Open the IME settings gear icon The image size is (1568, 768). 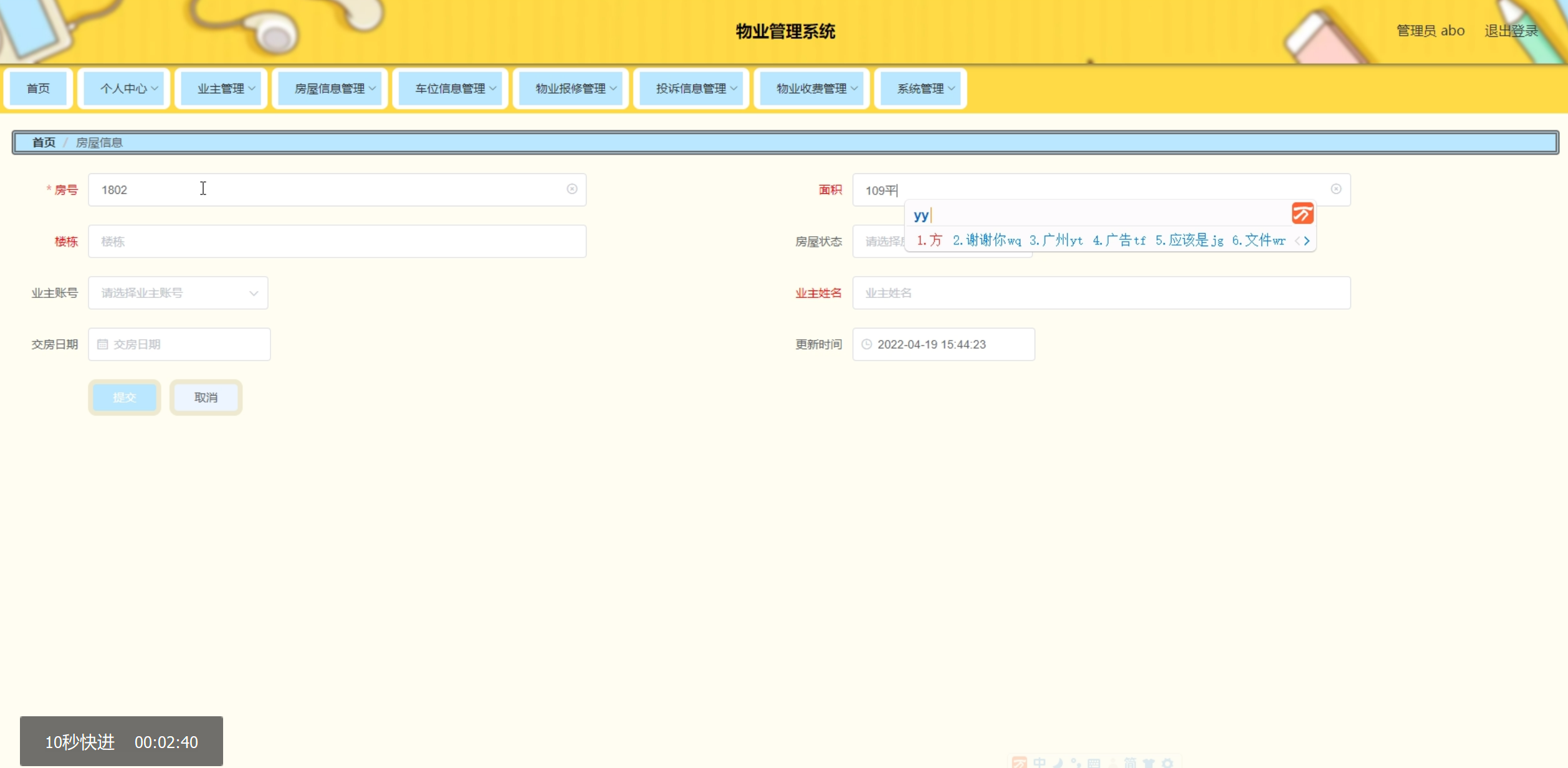point(1167,764)
